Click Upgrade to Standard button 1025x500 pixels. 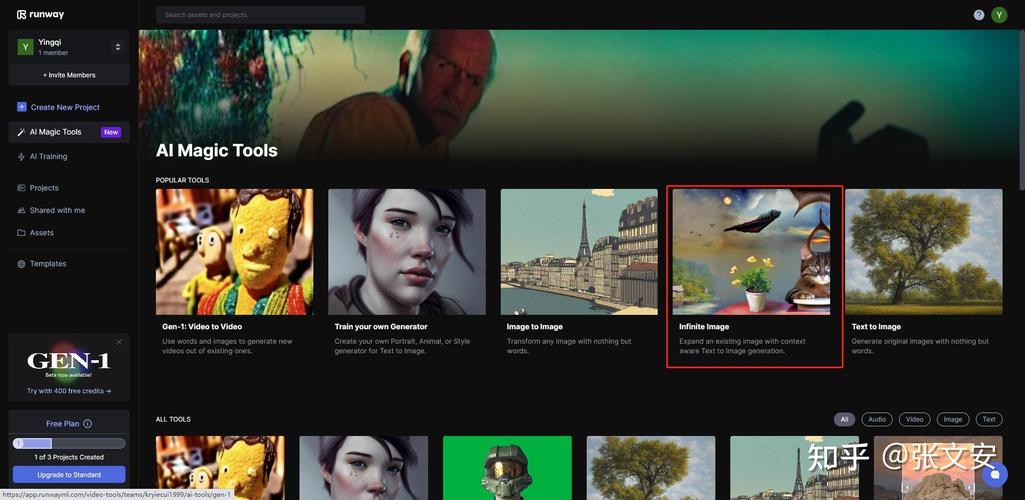[69, 474]
